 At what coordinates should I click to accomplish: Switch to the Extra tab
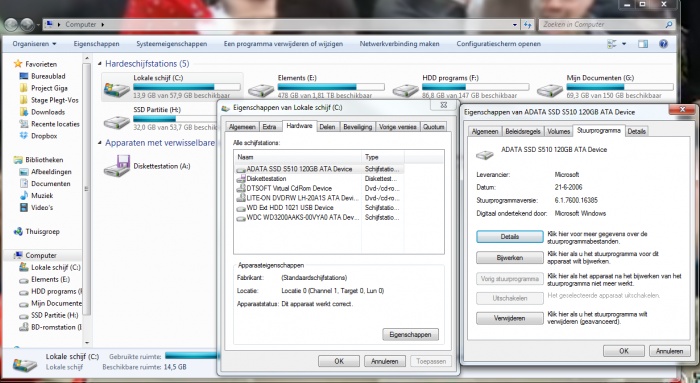click(269, 127)
